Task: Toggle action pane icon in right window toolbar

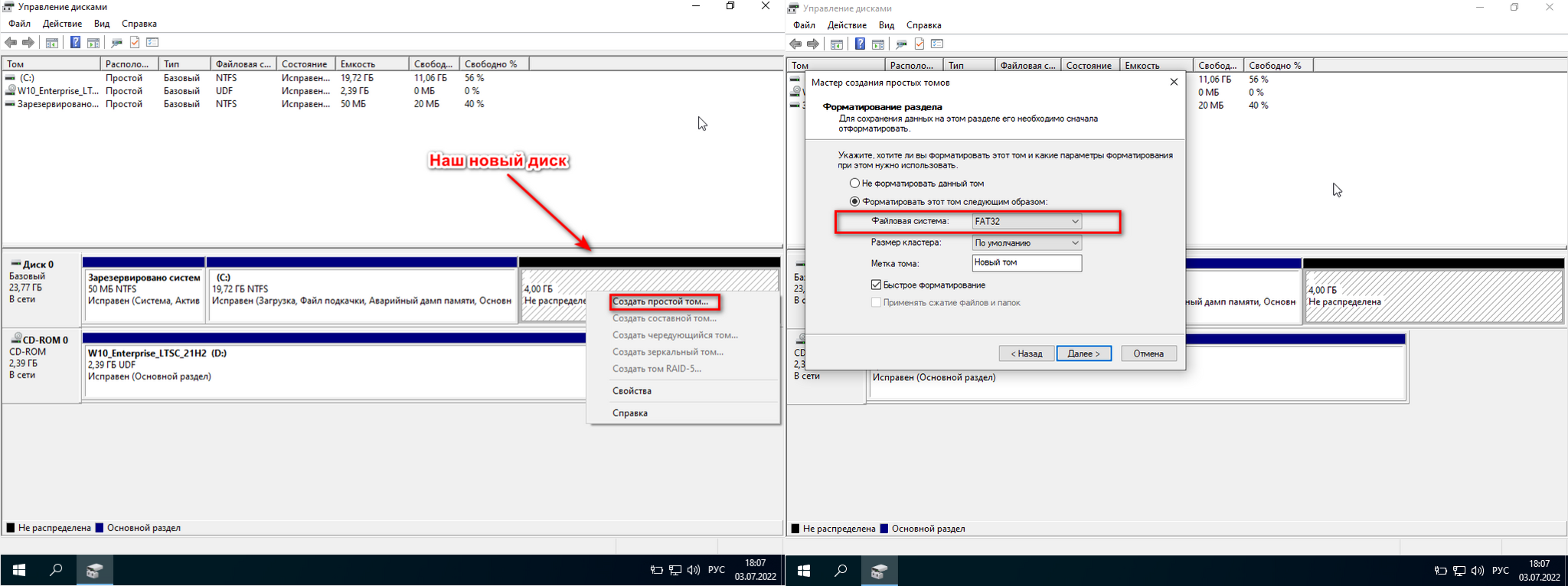Action: (878, 44)
